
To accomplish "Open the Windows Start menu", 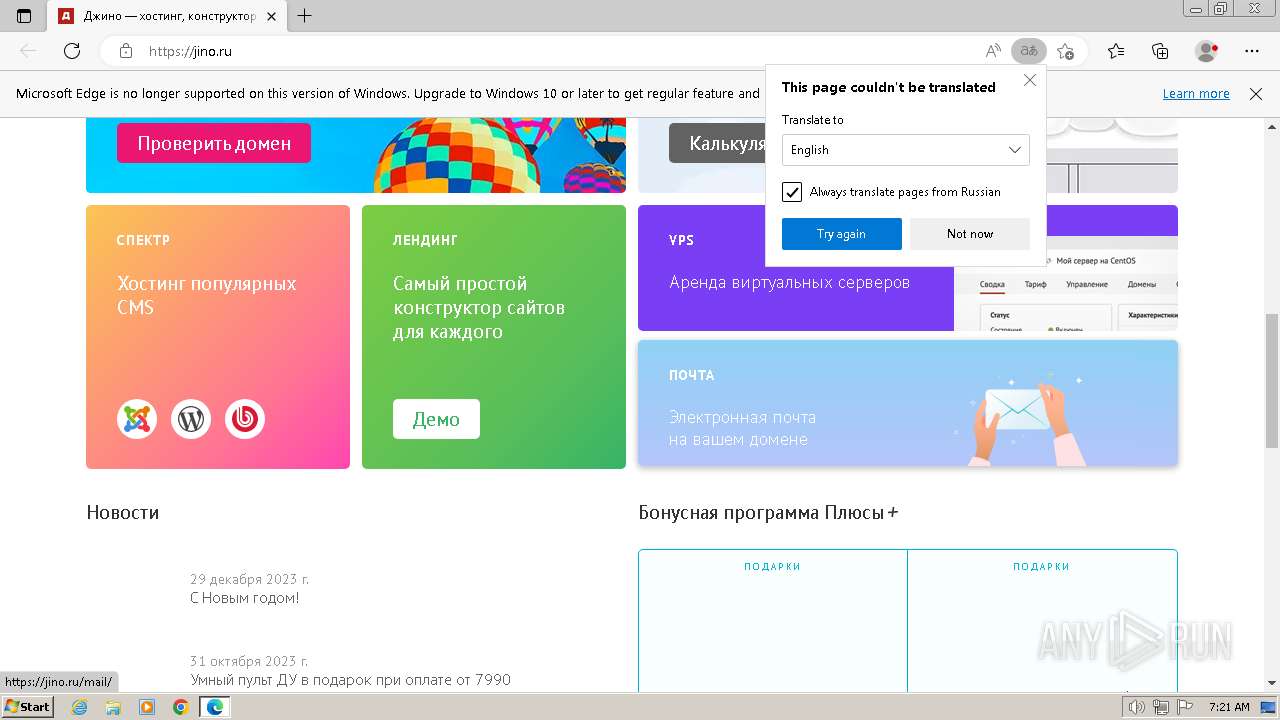I will pyautogui.click(x=28, y=707).
